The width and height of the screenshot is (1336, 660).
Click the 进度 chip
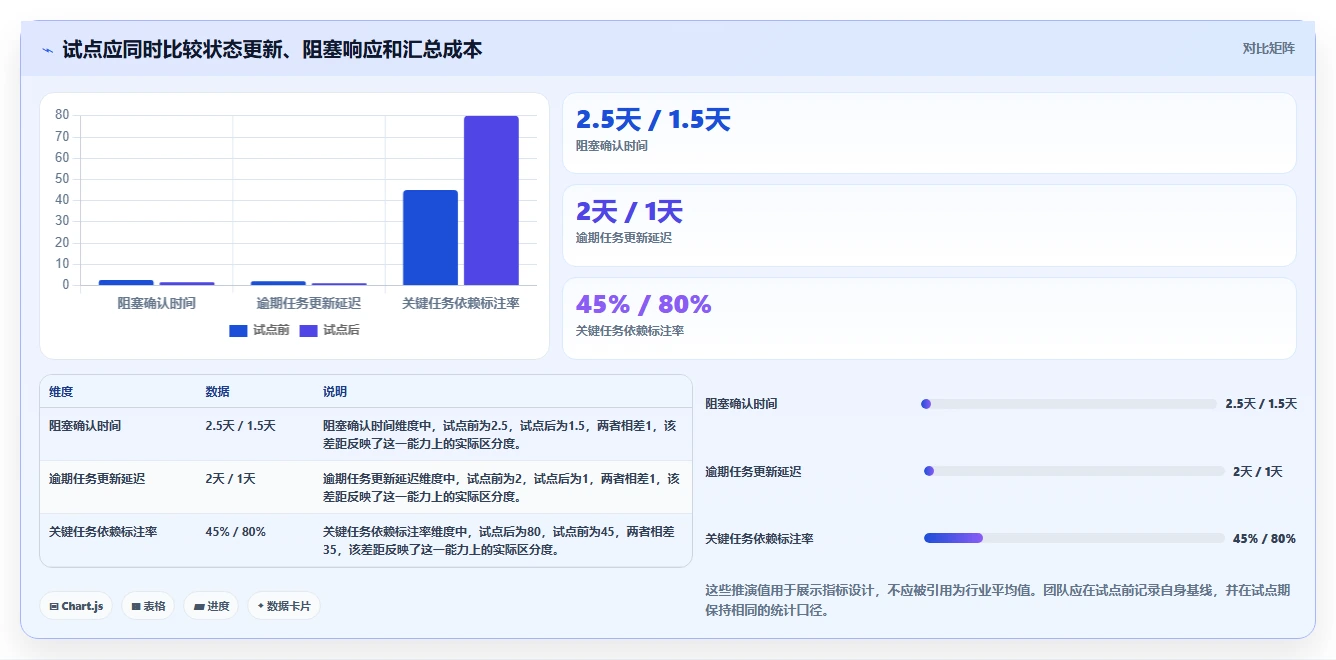pyautogui.click(x=211, y=606)
